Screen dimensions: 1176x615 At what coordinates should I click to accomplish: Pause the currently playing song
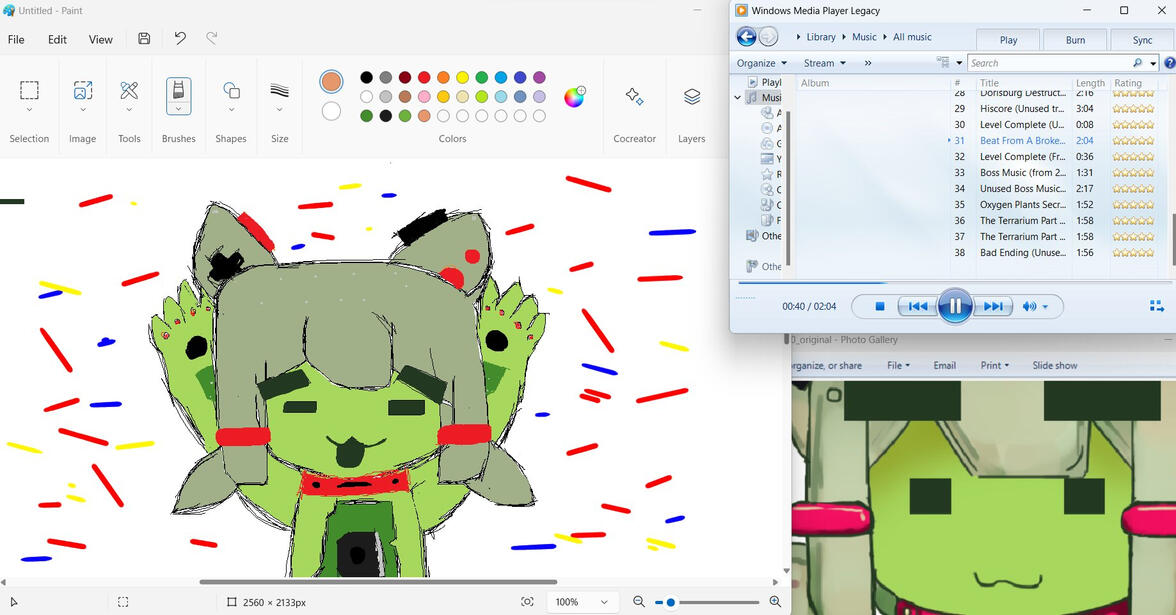955,306
